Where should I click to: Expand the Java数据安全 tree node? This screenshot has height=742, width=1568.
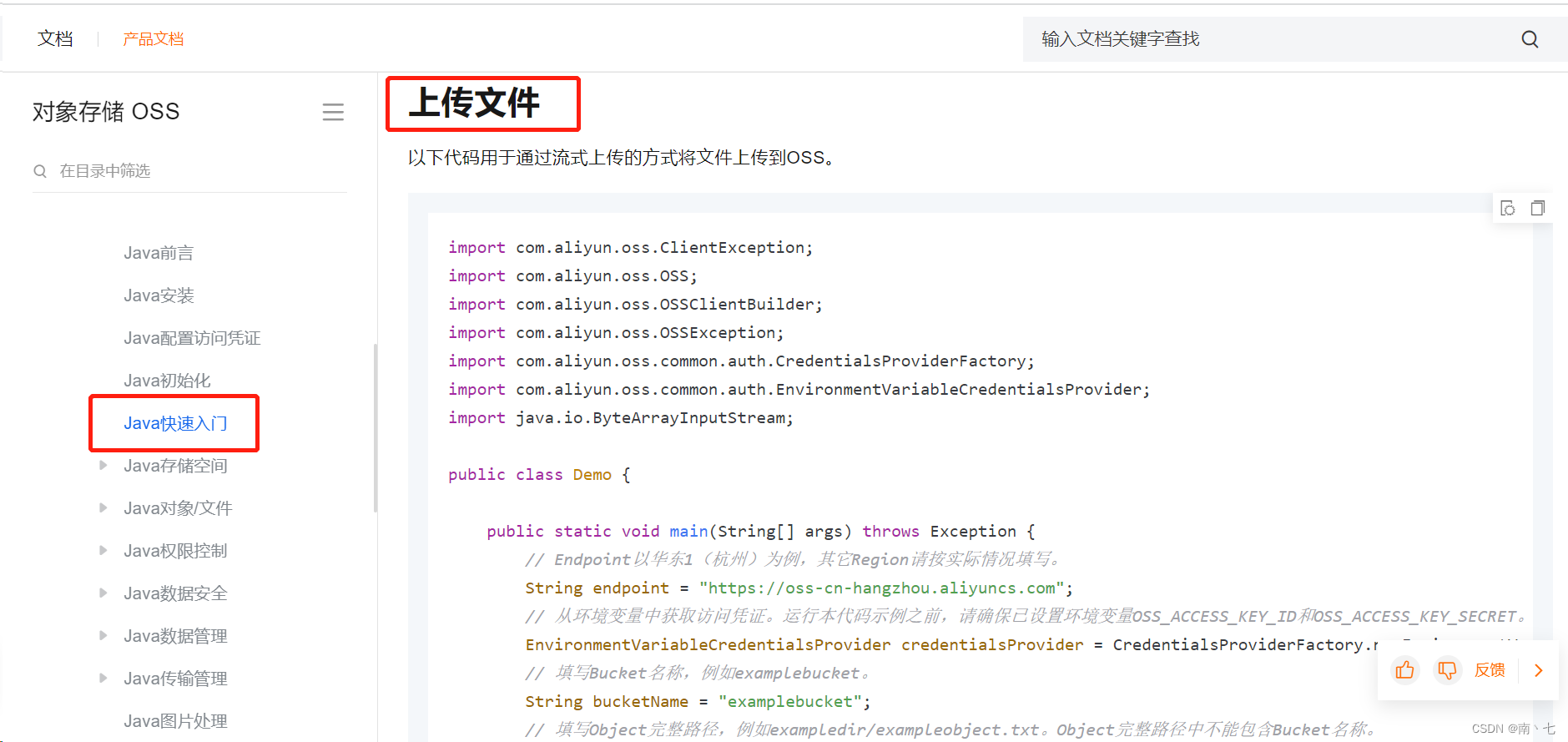click(x=103, y=593)
